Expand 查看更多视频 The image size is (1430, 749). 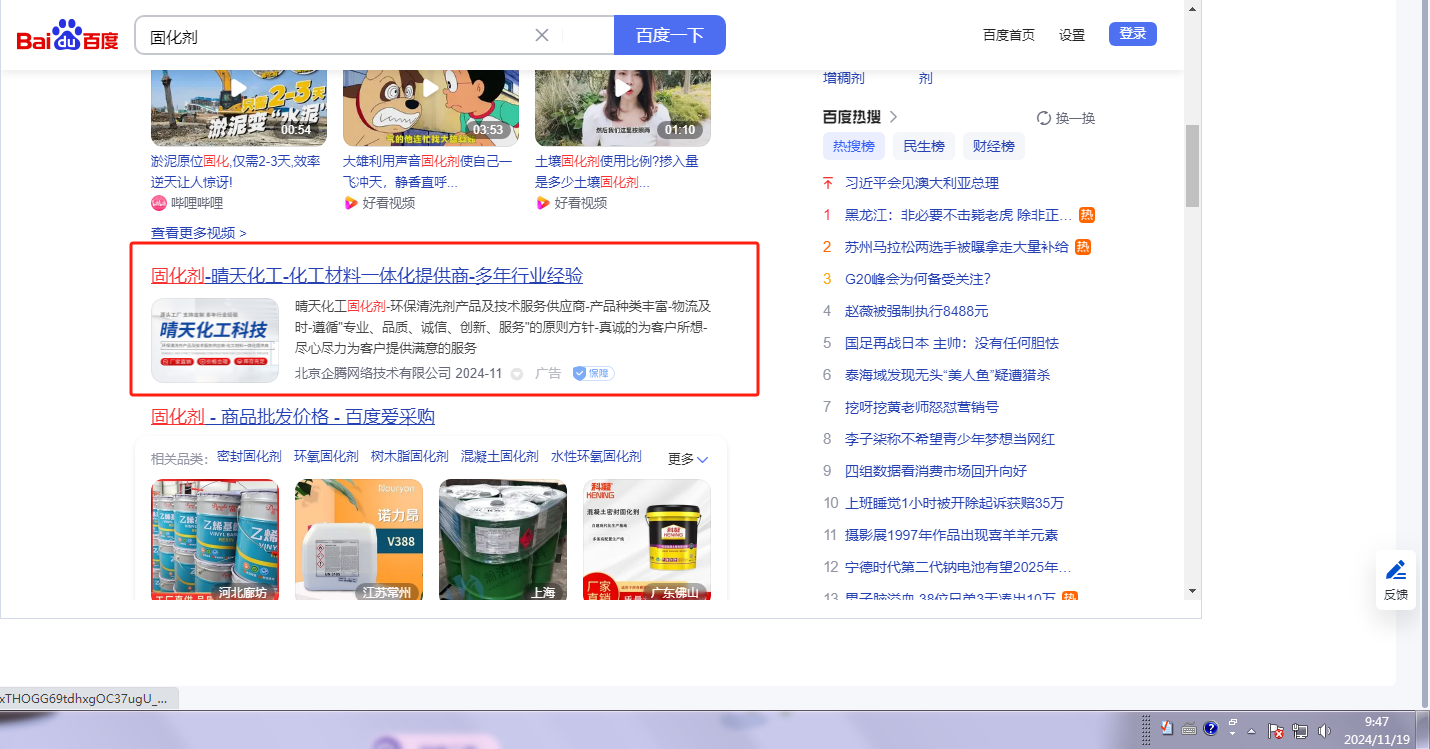(x=199, y=233)
